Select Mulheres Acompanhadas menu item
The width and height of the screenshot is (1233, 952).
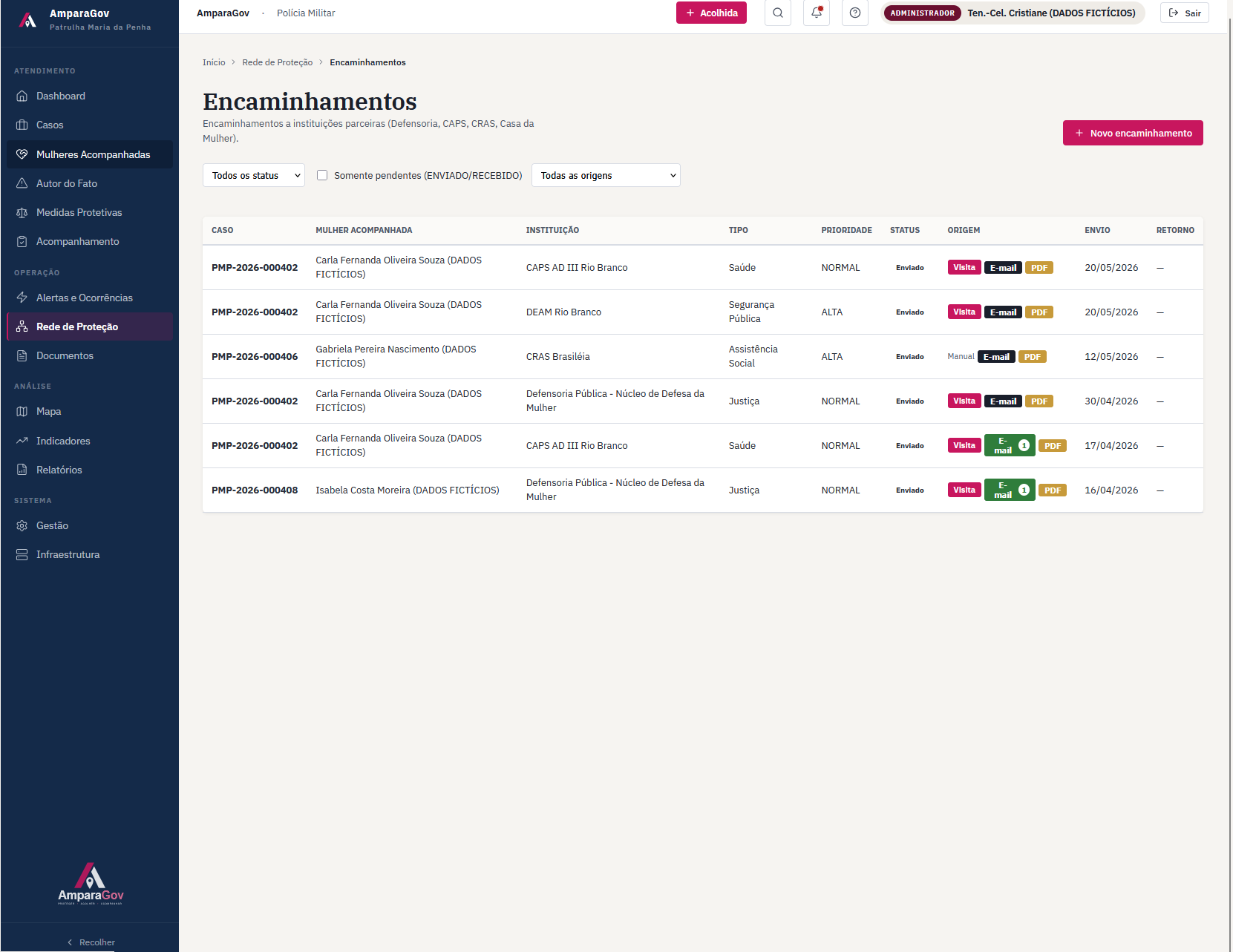90,154
